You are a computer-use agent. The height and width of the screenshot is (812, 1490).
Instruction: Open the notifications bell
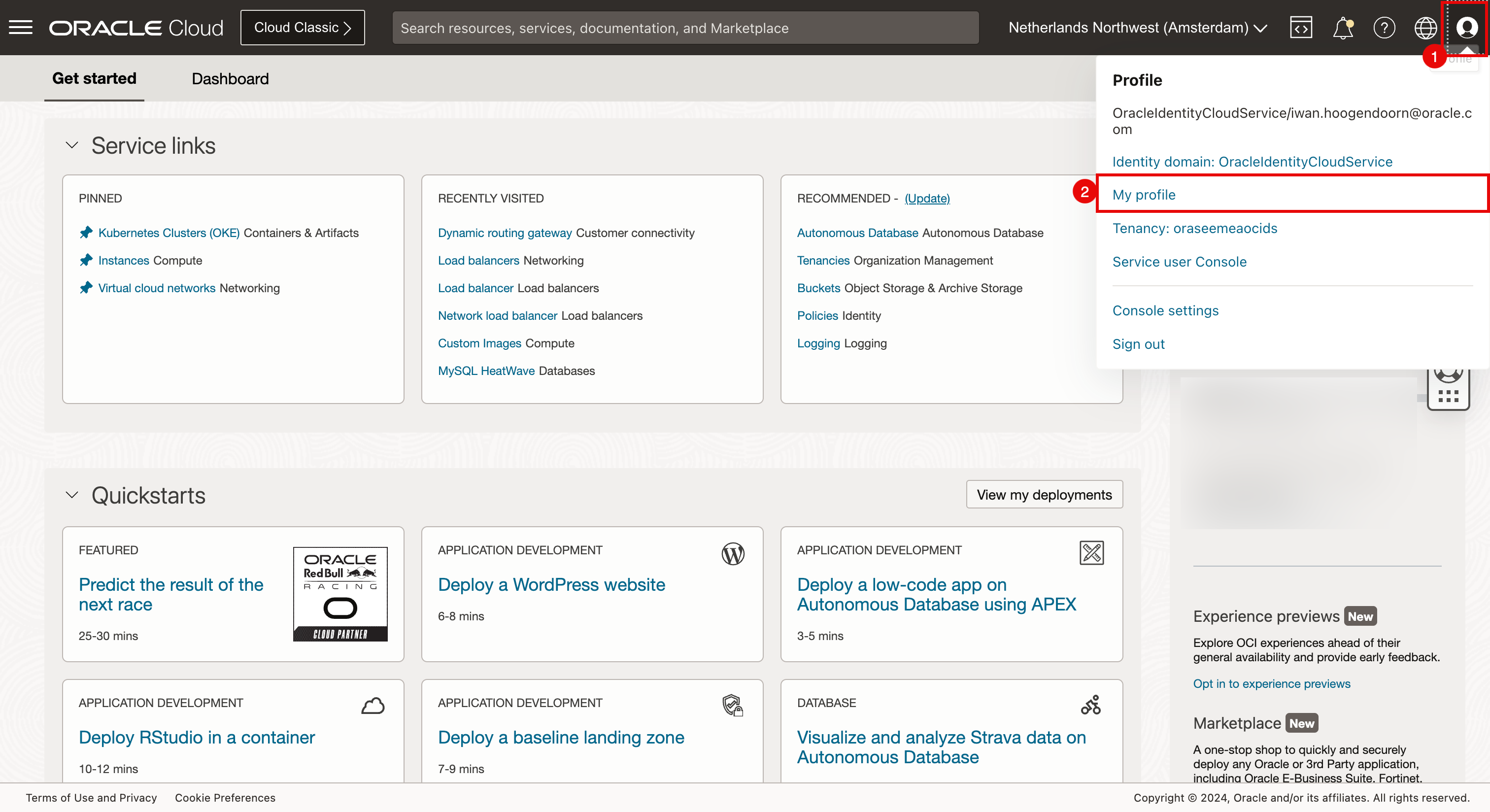[1343, 27]
